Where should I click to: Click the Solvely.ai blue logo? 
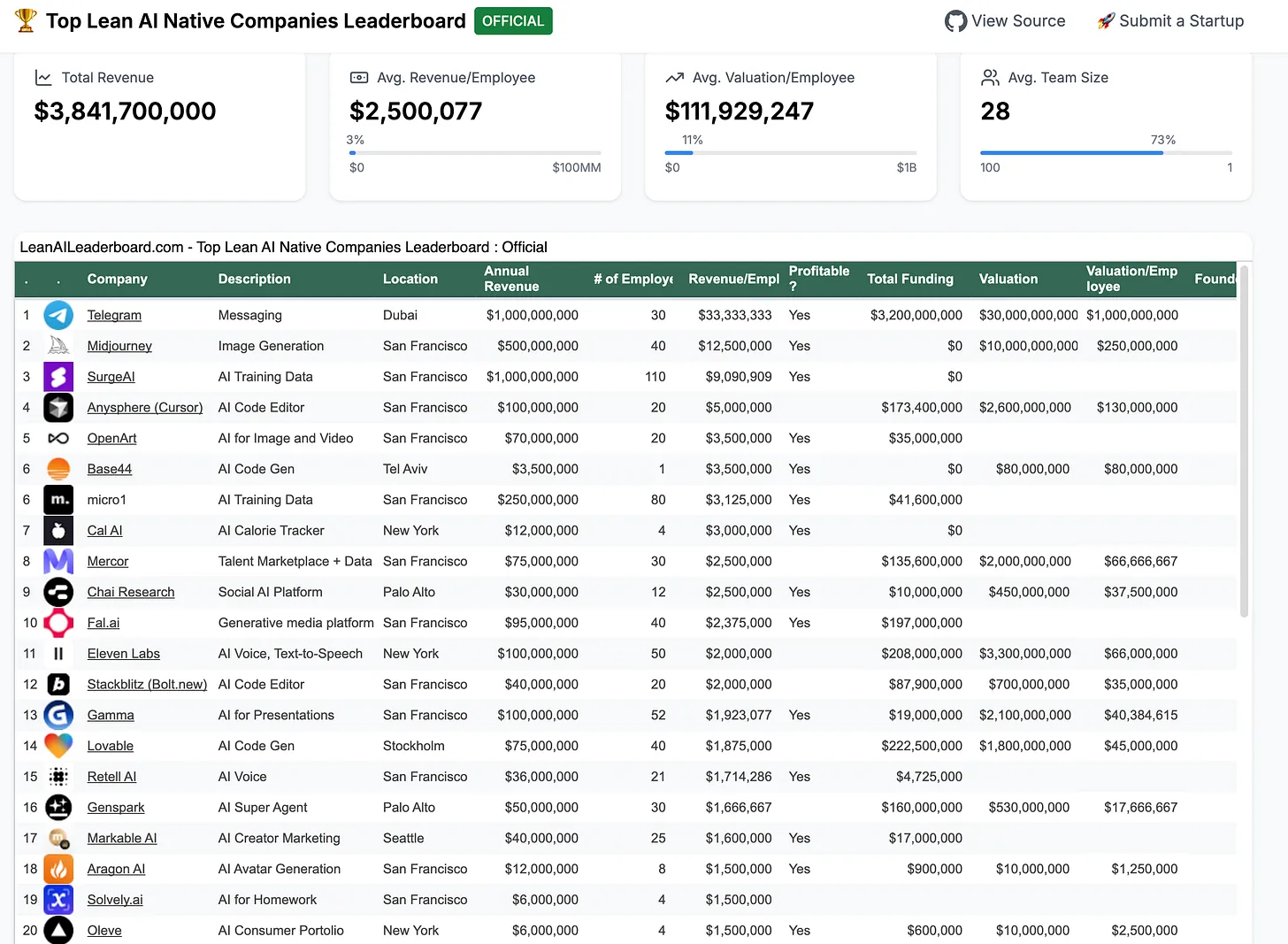pyautogui.click(x=58, y=900)
